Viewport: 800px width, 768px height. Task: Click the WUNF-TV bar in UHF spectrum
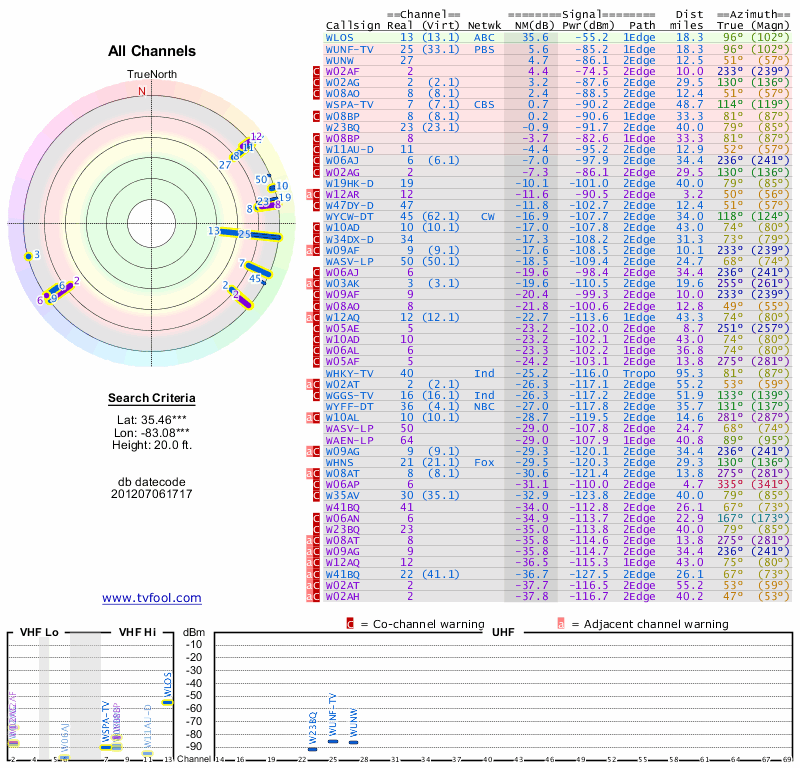point(333,741)
